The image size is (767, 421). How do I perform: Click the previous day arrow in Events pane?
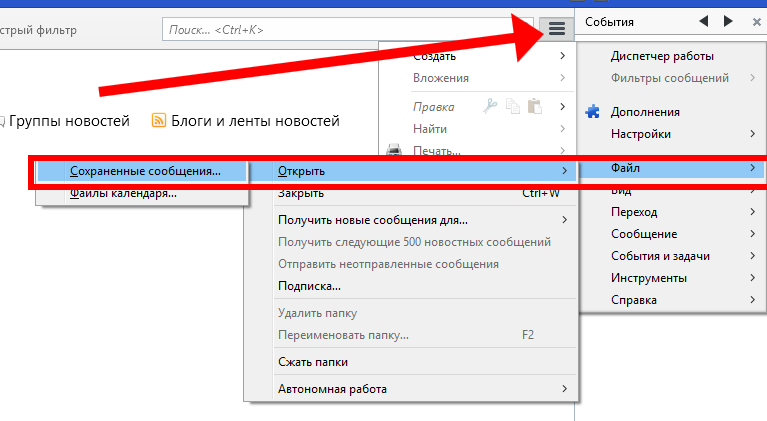(x=704, y=21)
